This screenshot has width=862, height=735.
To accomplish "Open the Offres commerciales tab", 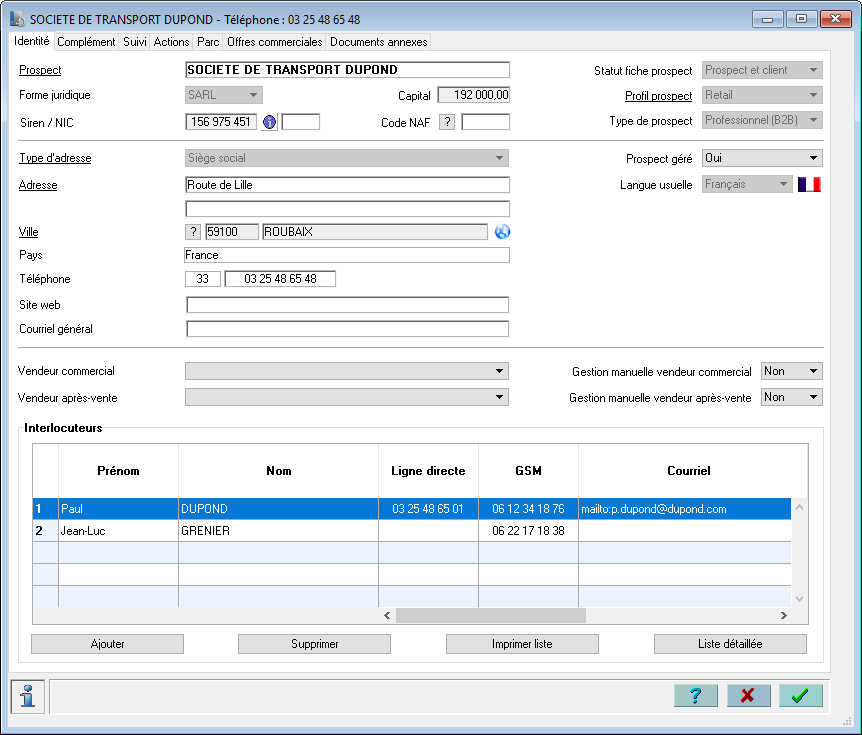I will [x=274, y=42].
